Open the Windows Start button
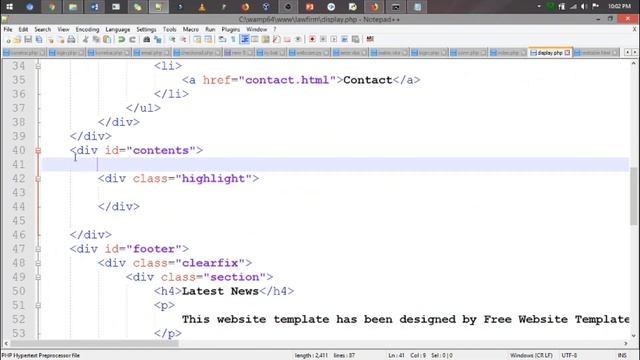Image resolution: width=640 pixels, height=360 pixels. pyautogui.click(x=9, y=7)
